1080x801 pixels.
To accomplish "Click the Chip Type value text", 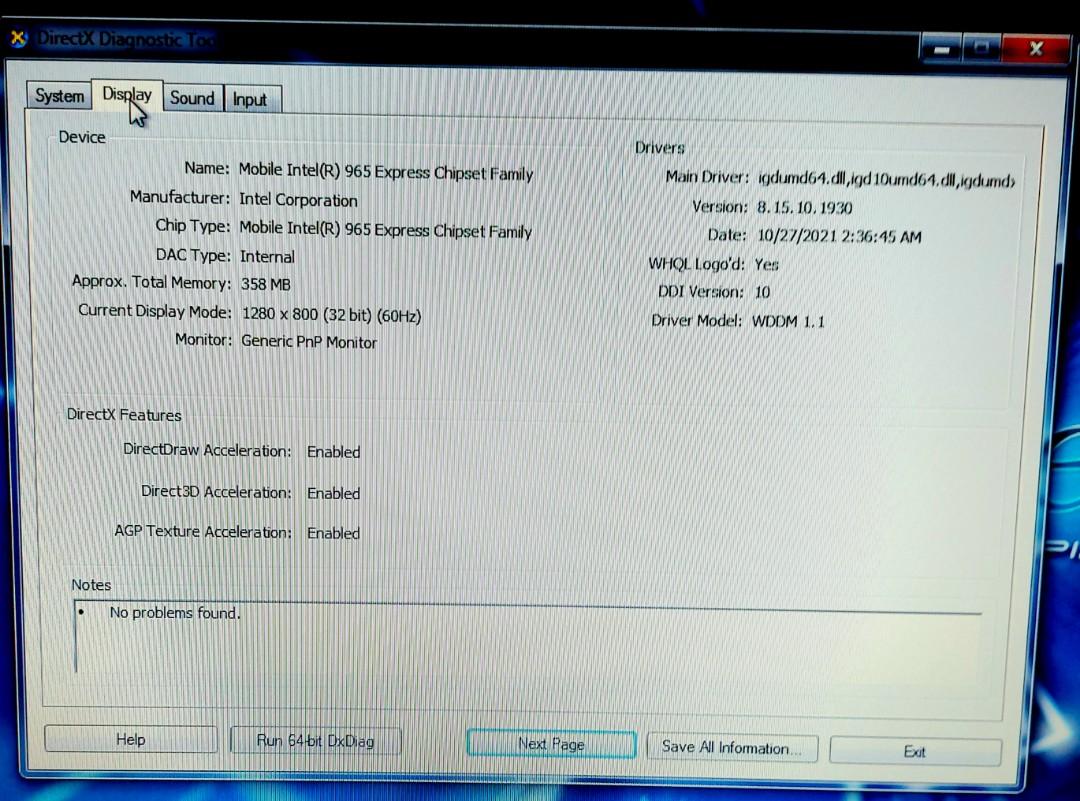I will coord(386,229).
